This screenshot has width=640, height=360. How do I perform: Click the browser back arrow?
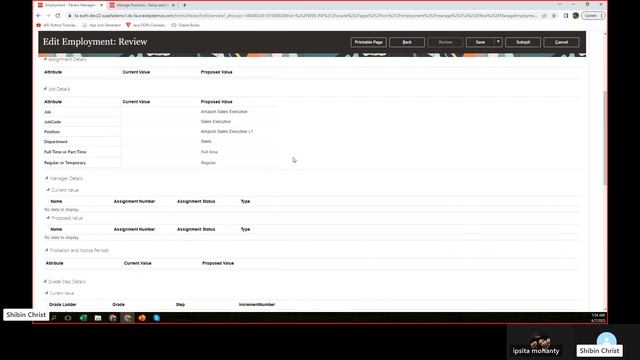39,16
